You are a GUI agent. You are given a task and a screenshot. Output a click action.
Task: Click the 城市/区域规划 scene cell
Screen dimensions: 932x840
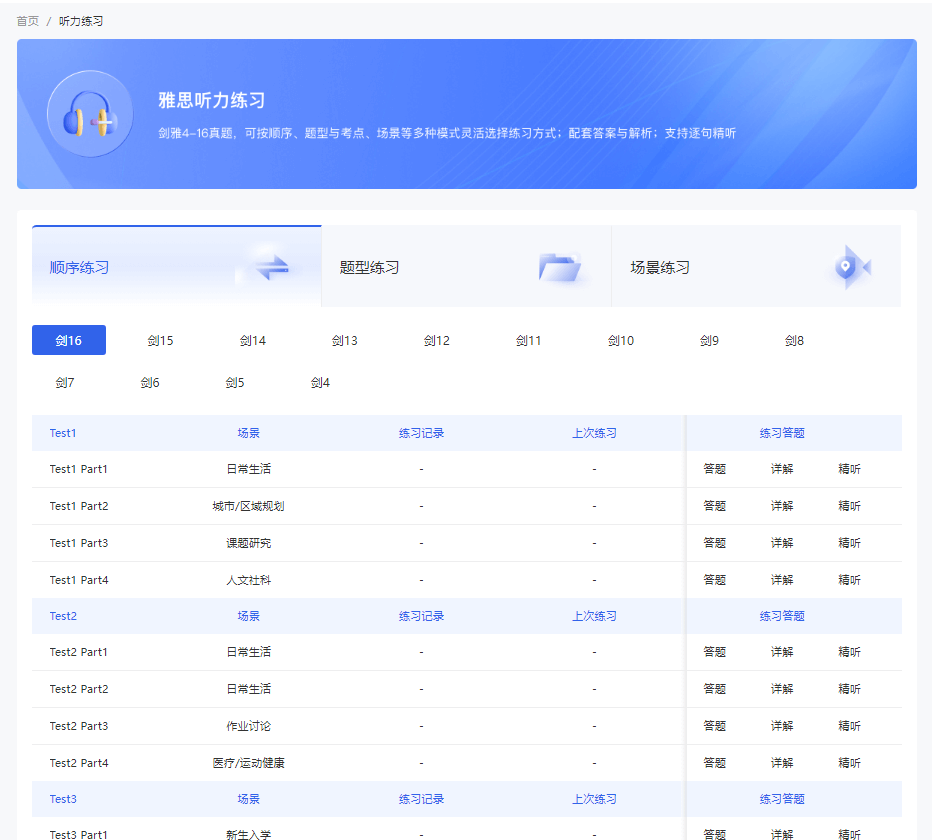point(248,506)
